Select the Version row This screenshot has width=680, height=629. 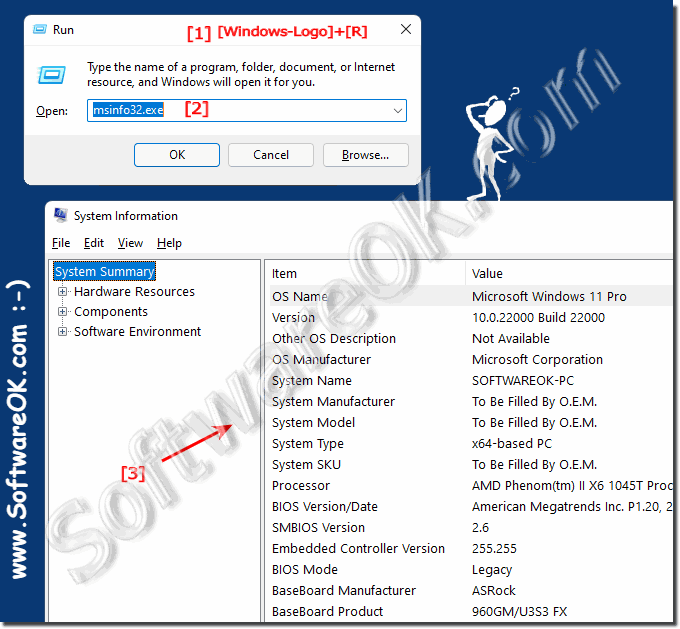click(471, 318)
